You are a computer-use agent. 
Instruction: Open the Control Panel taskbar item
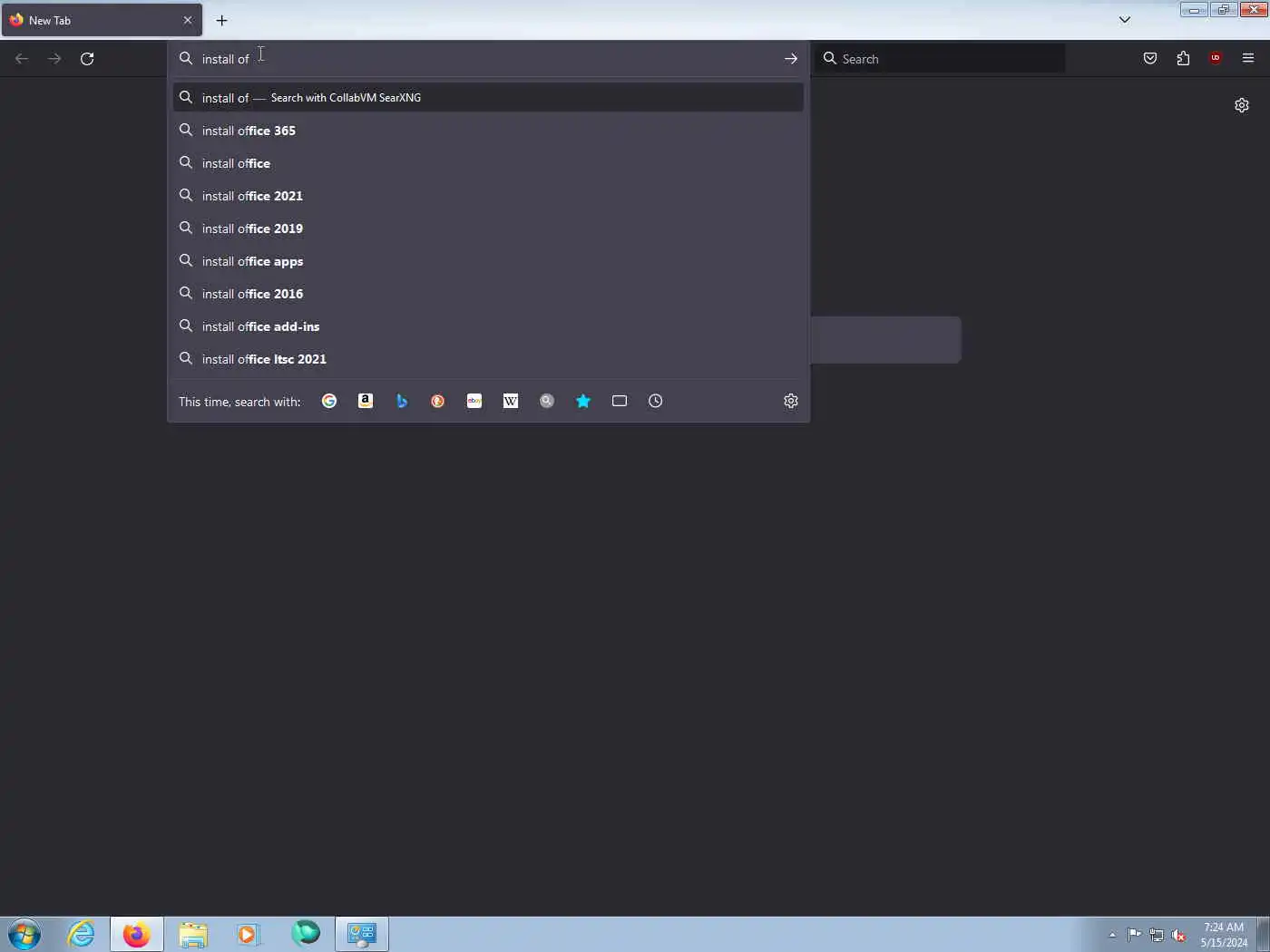[x=362, y=934]
